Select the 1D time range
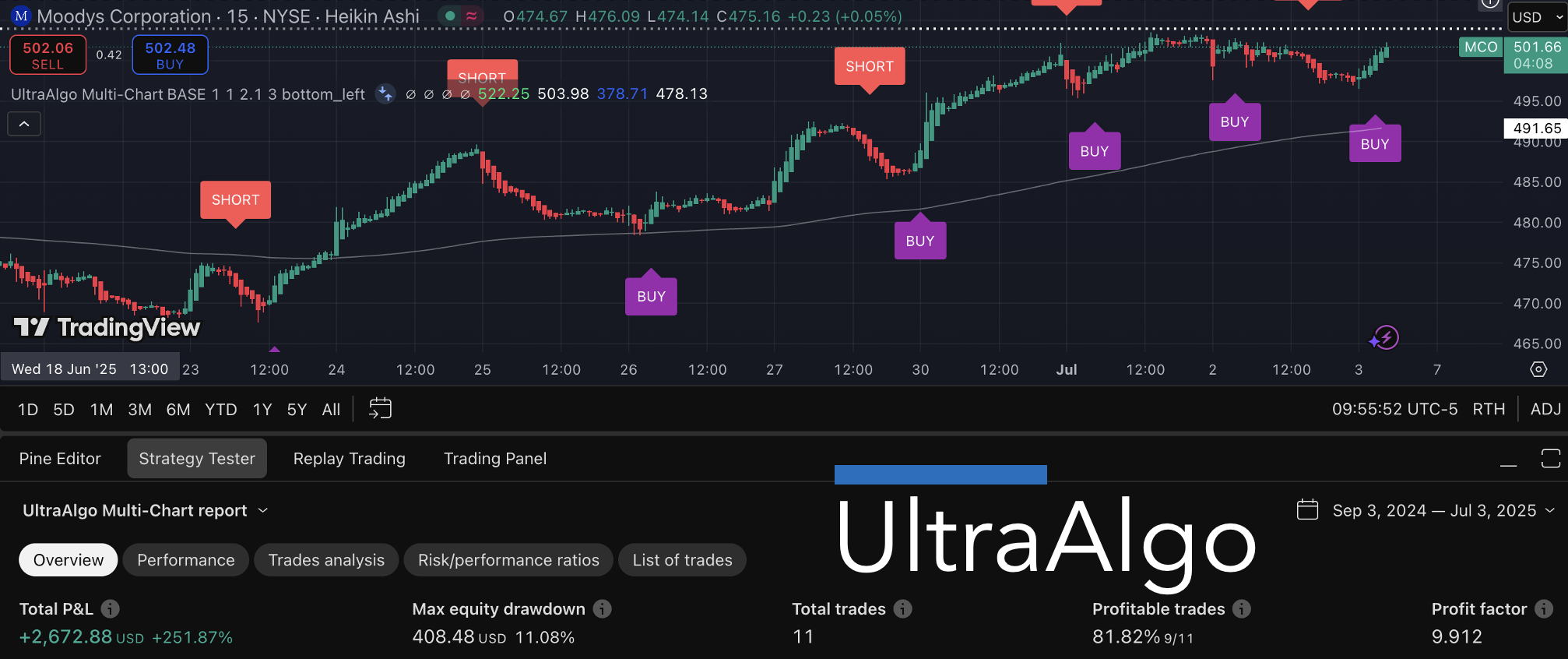The width and height of the screenshot is (1568, 659). coord(28,409)
